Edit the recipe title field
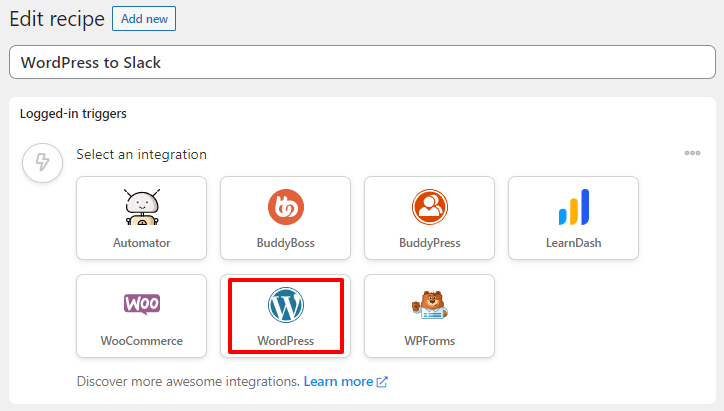This screenshot has width=724, height=411. point(362,62)
